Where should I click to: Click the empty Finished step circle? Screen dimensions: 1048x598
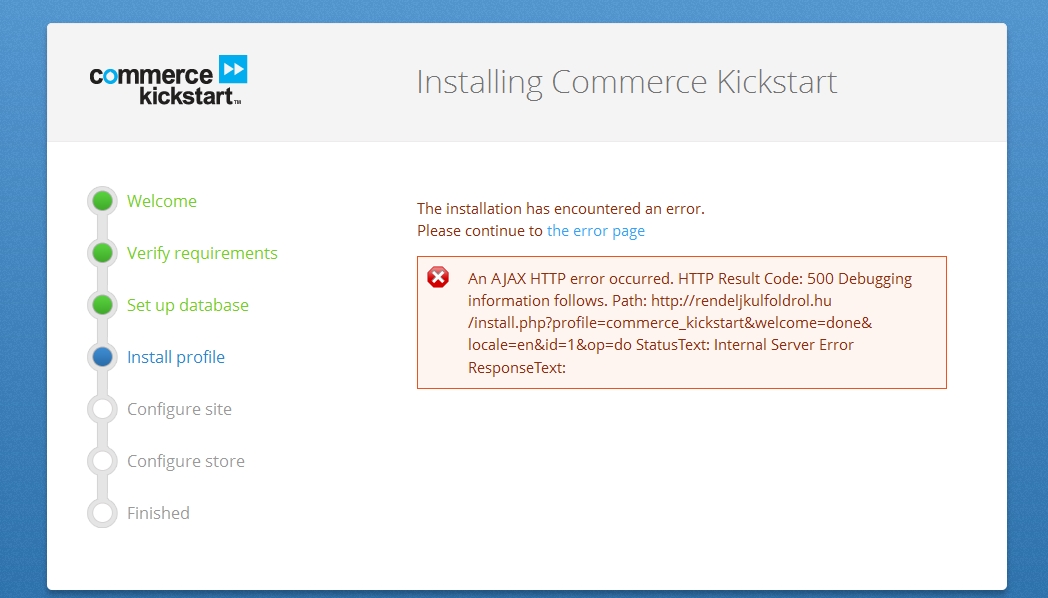[102, 513]
